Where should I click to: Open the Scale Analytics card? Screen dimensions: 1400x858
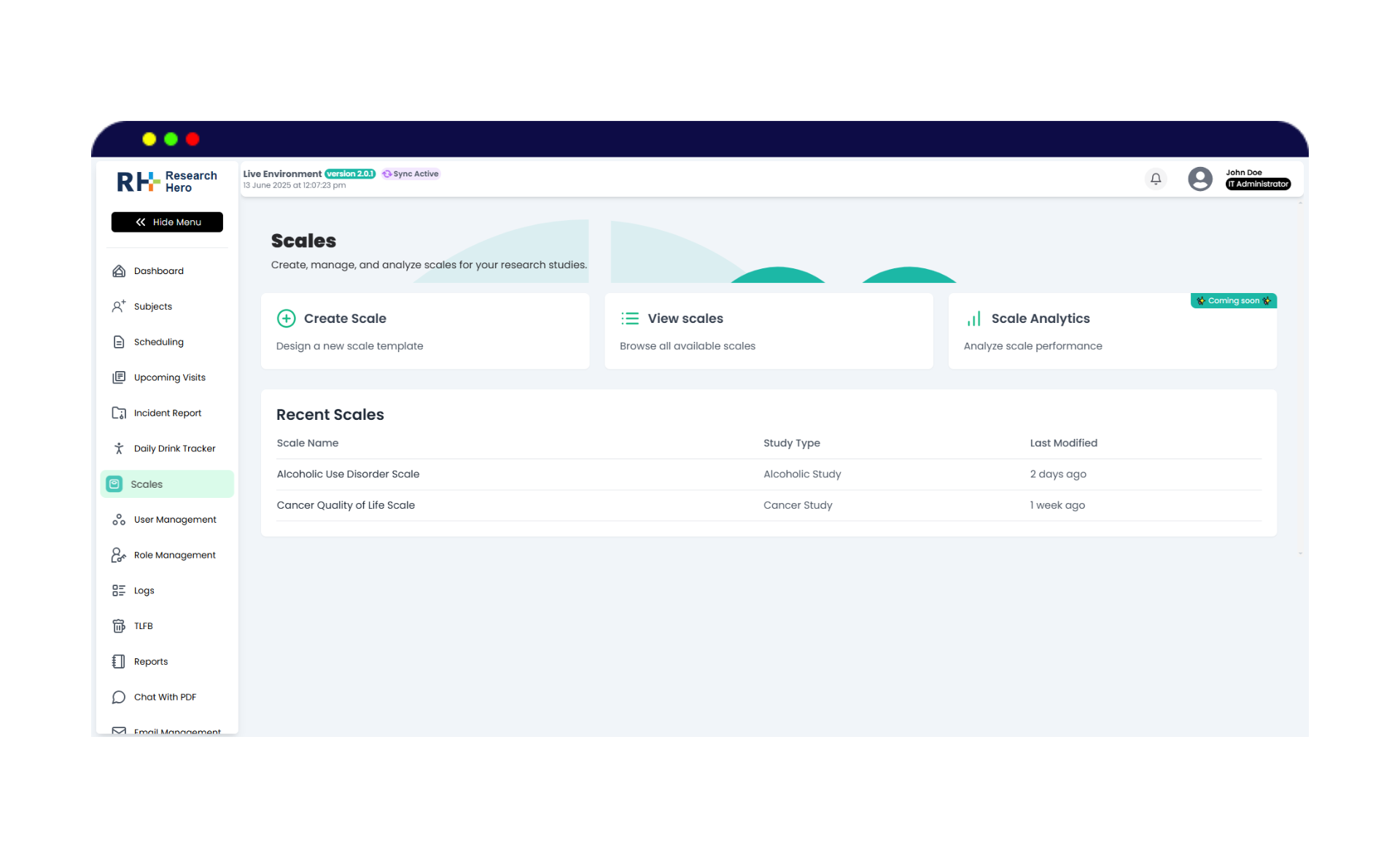tap(1112, 331)
